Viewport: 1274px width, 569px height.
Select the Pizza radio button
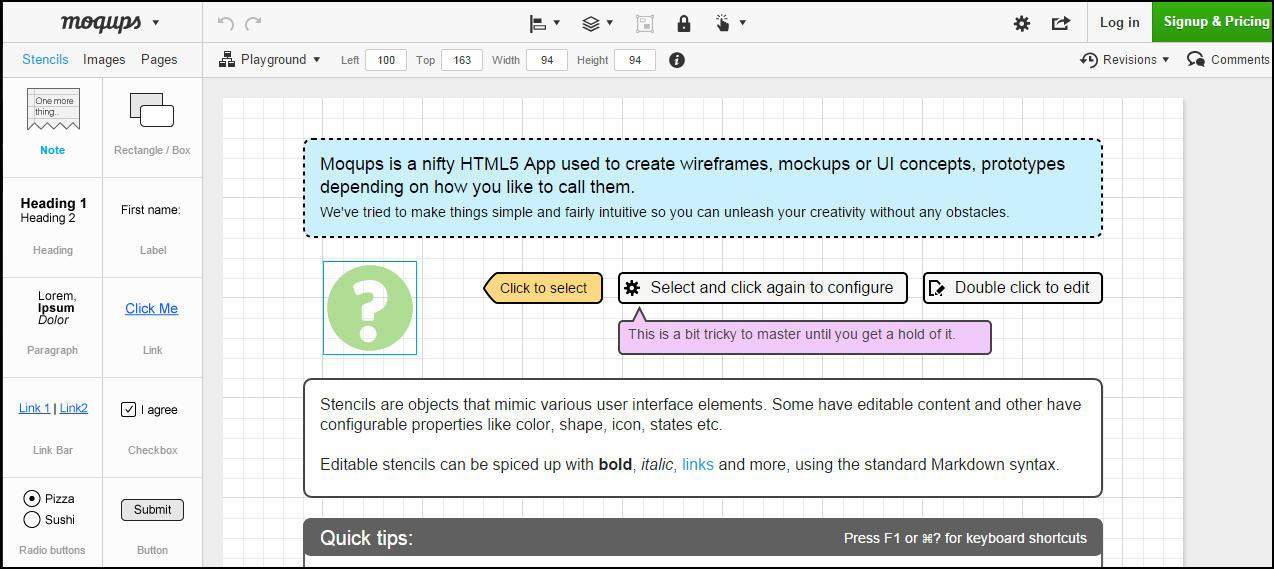pos(32,498)
